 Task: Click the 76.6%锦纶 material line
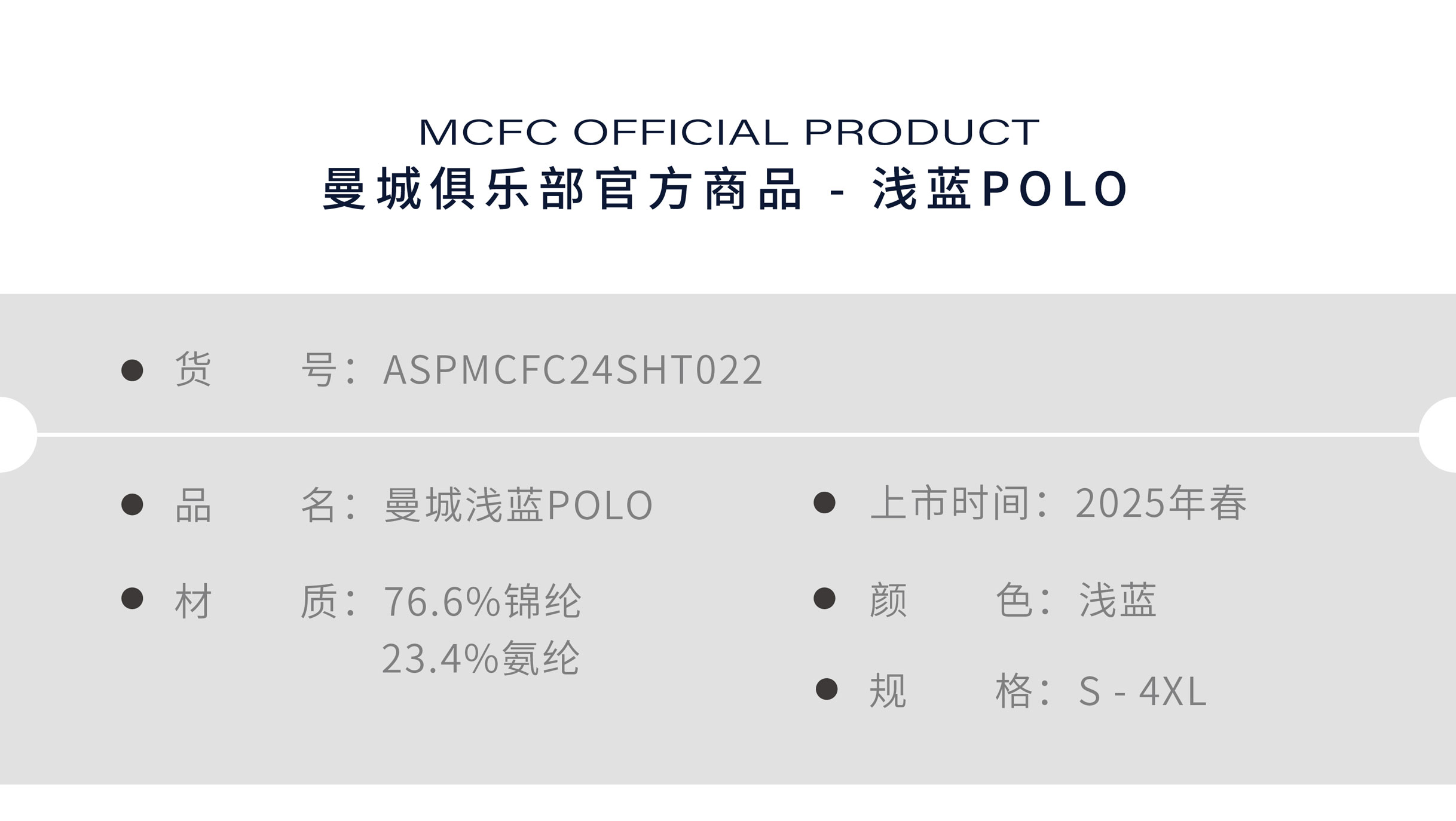(x=482, y=601)
